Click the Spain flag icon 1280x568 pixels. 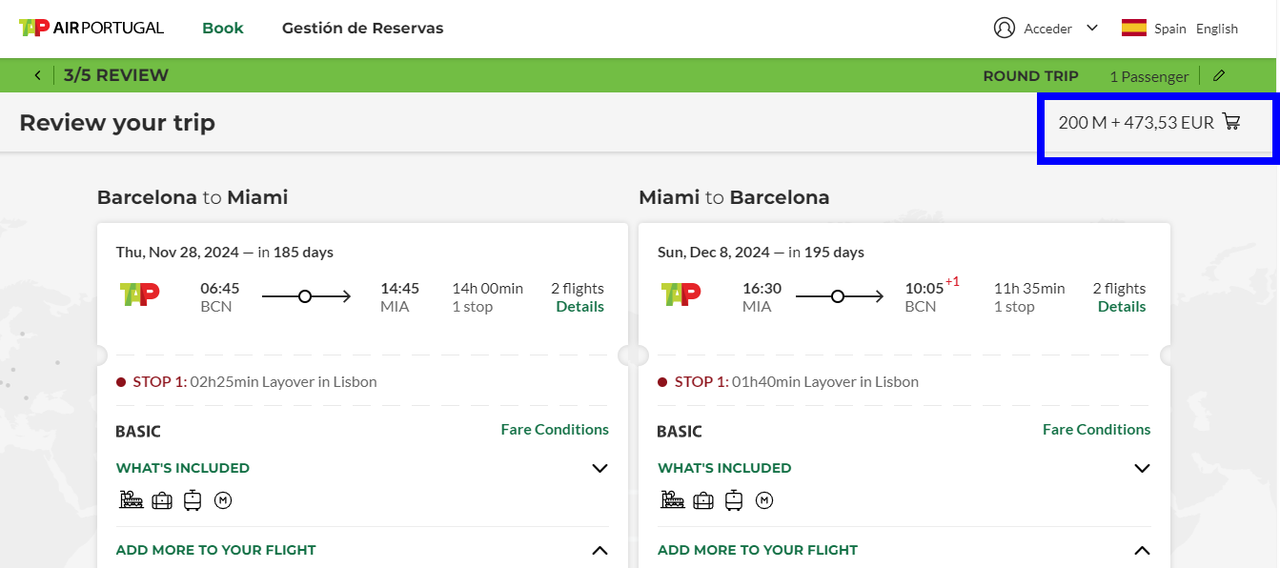[1133, 28]
